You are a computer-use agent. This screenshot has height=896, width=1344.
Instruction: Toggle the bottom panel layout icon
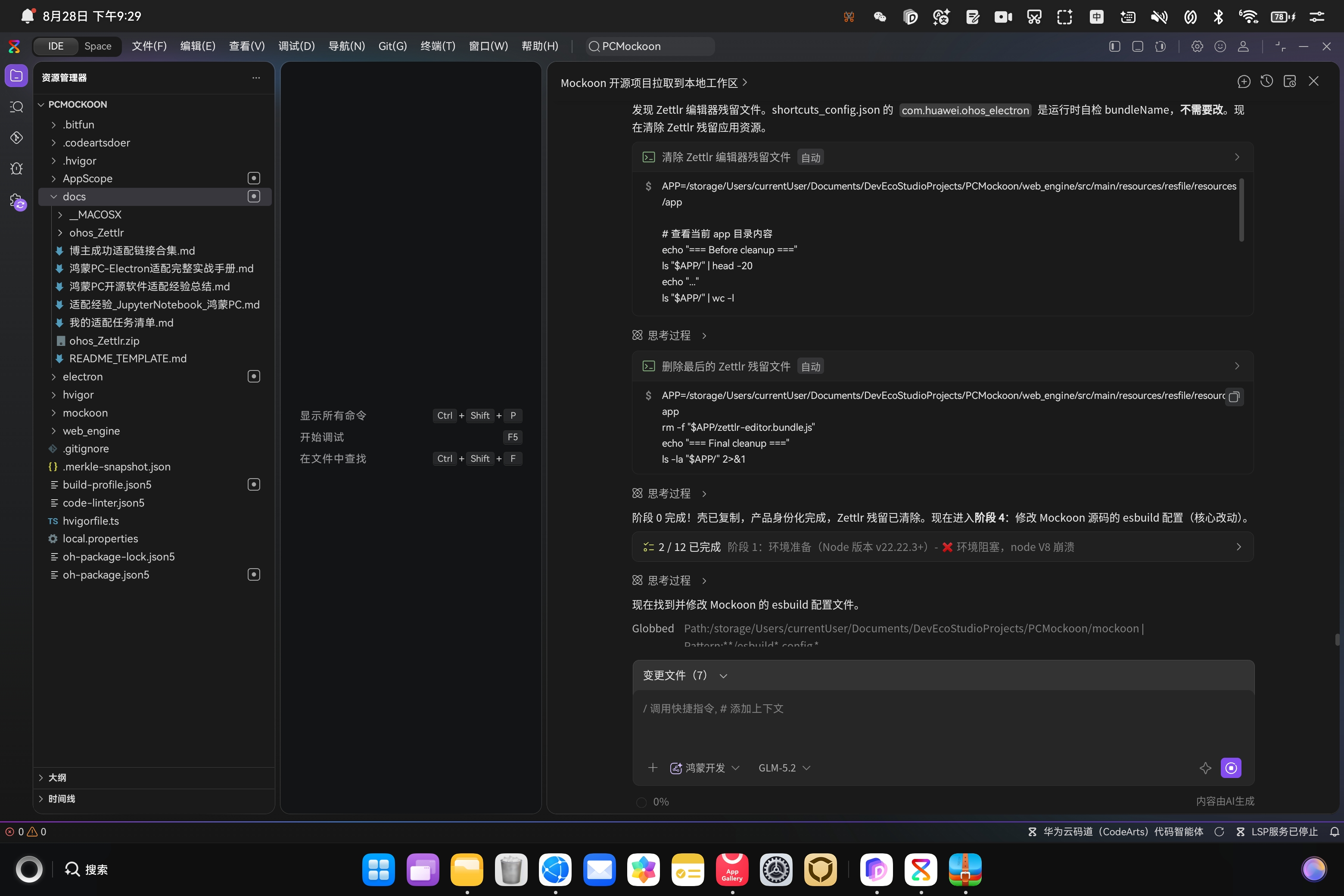(1137, 46)
